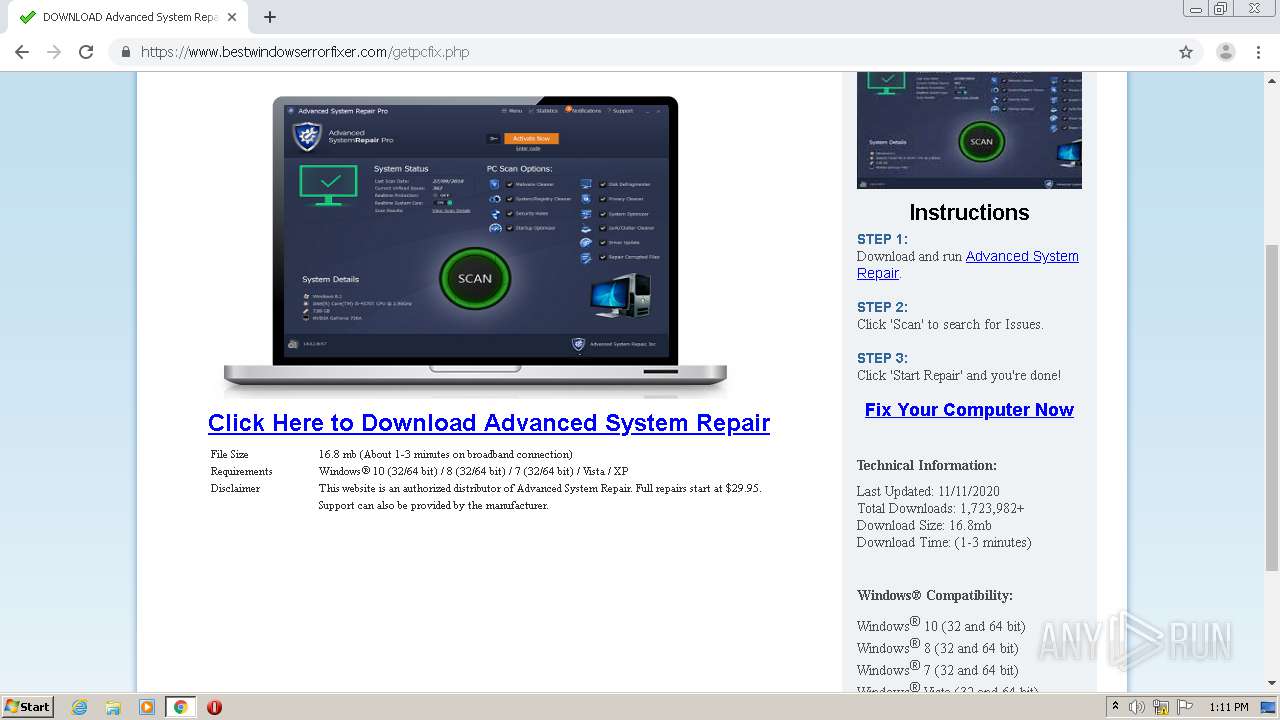Click the STEP 2: label

coord(882,307)
